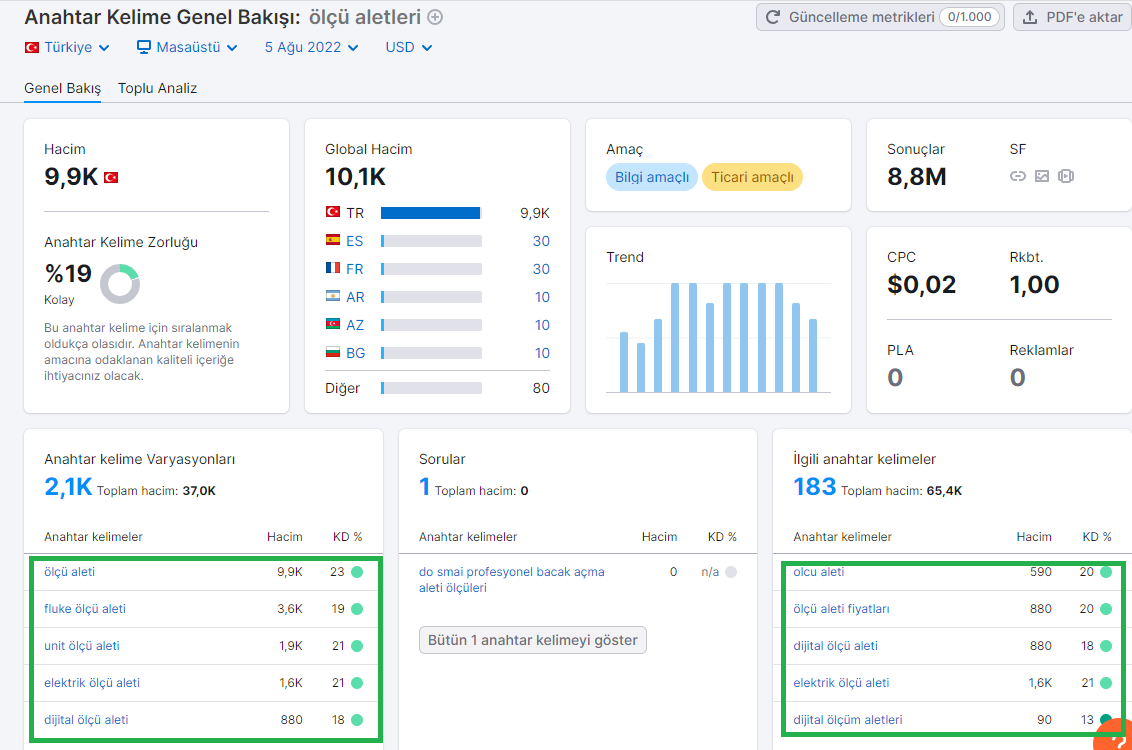Image resolution: width=1132 pixels, height=750 pixels.
Task: Click the Turkey flag beside Hacim value
Action: (111, 178)
